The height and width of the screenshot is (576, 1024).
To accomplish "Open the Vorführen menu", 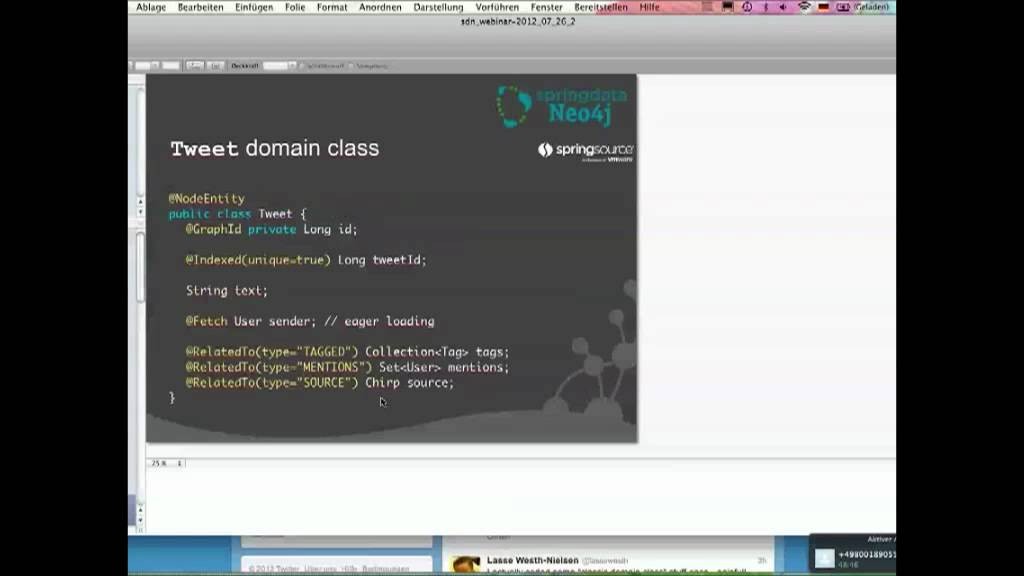I will coord(497,7).
